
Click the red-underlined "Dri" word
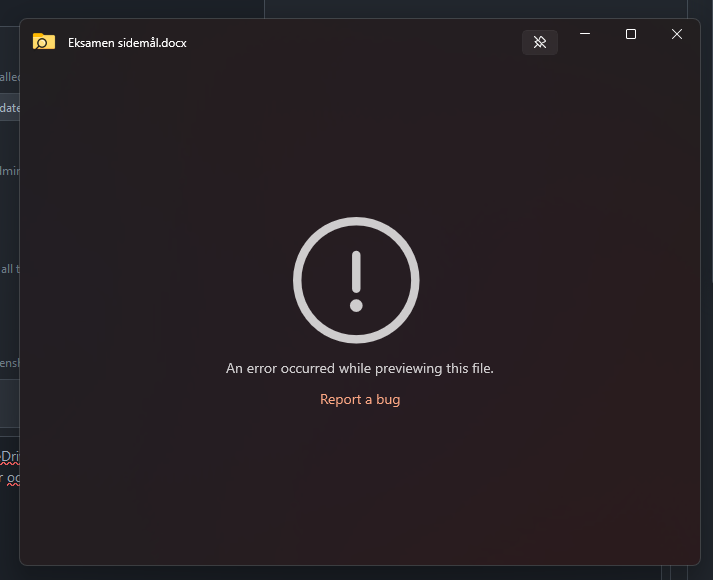coord(10,456)
